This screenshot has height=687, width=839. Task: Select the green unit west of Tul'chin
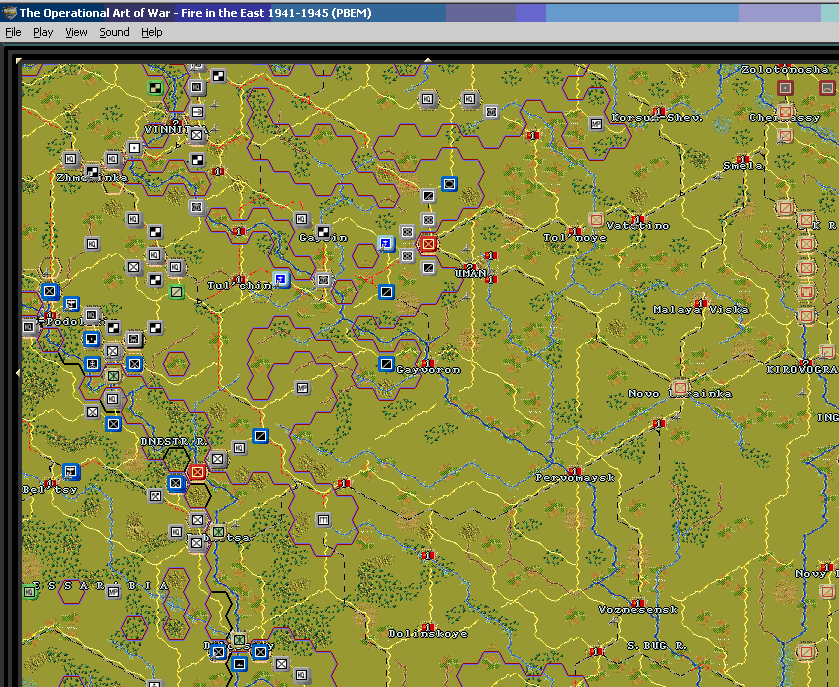pyautogui.click(x=176, y=292)
